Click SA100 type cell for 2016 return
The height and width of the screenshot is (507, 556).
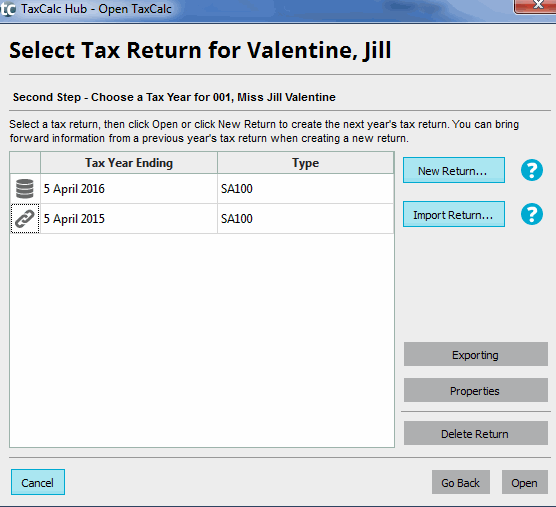point(305,189)
